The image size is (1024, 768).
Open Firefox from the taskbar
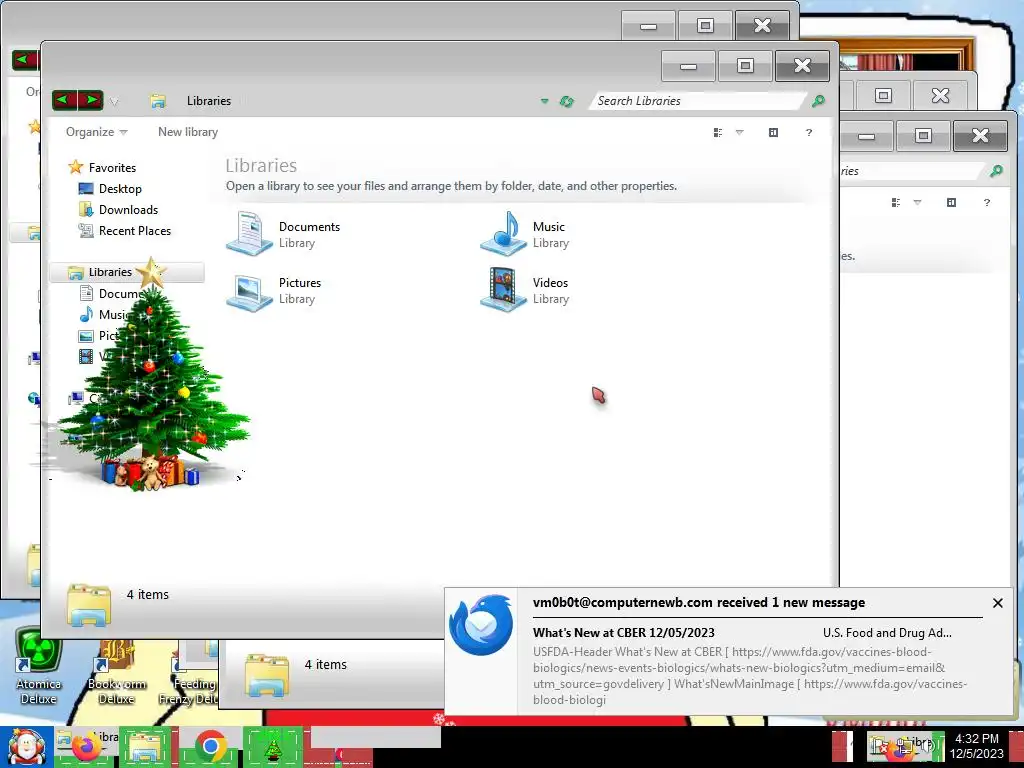click(x=88, y=747)
